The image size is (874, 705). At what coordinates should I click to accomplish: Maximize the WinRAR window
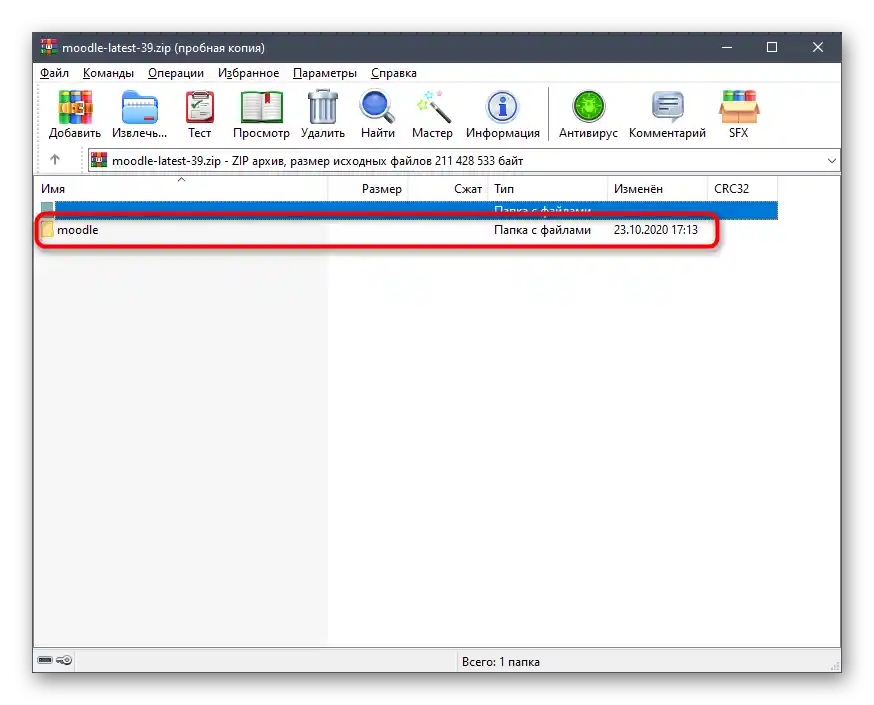pyautogui.click(x=772, y=47)
